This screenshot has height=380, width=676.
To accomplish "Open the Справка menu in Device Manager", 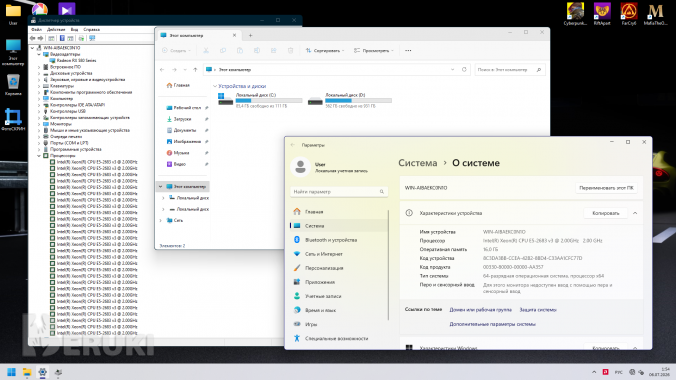I will click(x=91, y=29).
